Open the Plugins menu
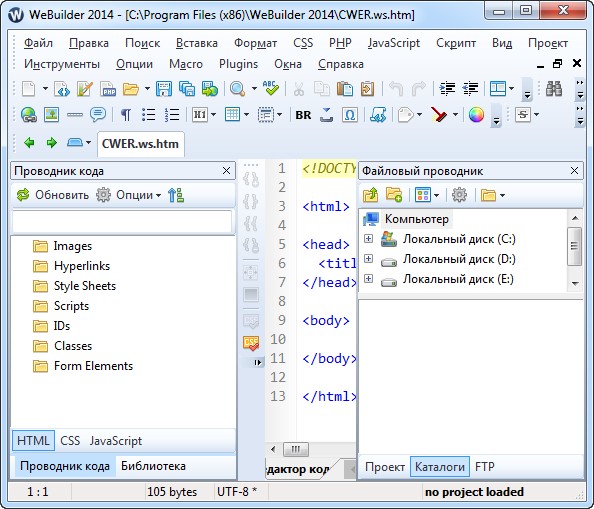The height and width of the screenshot is (509, 594). click(x=238, y=64)
